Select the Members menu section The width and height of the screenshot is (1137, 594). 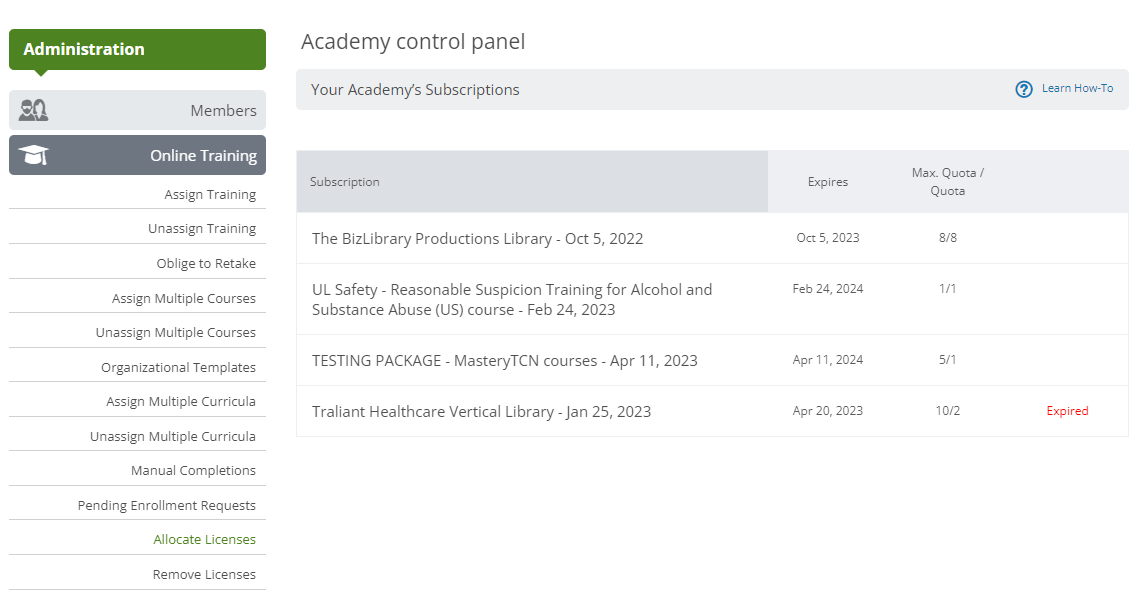coord(137,110)
